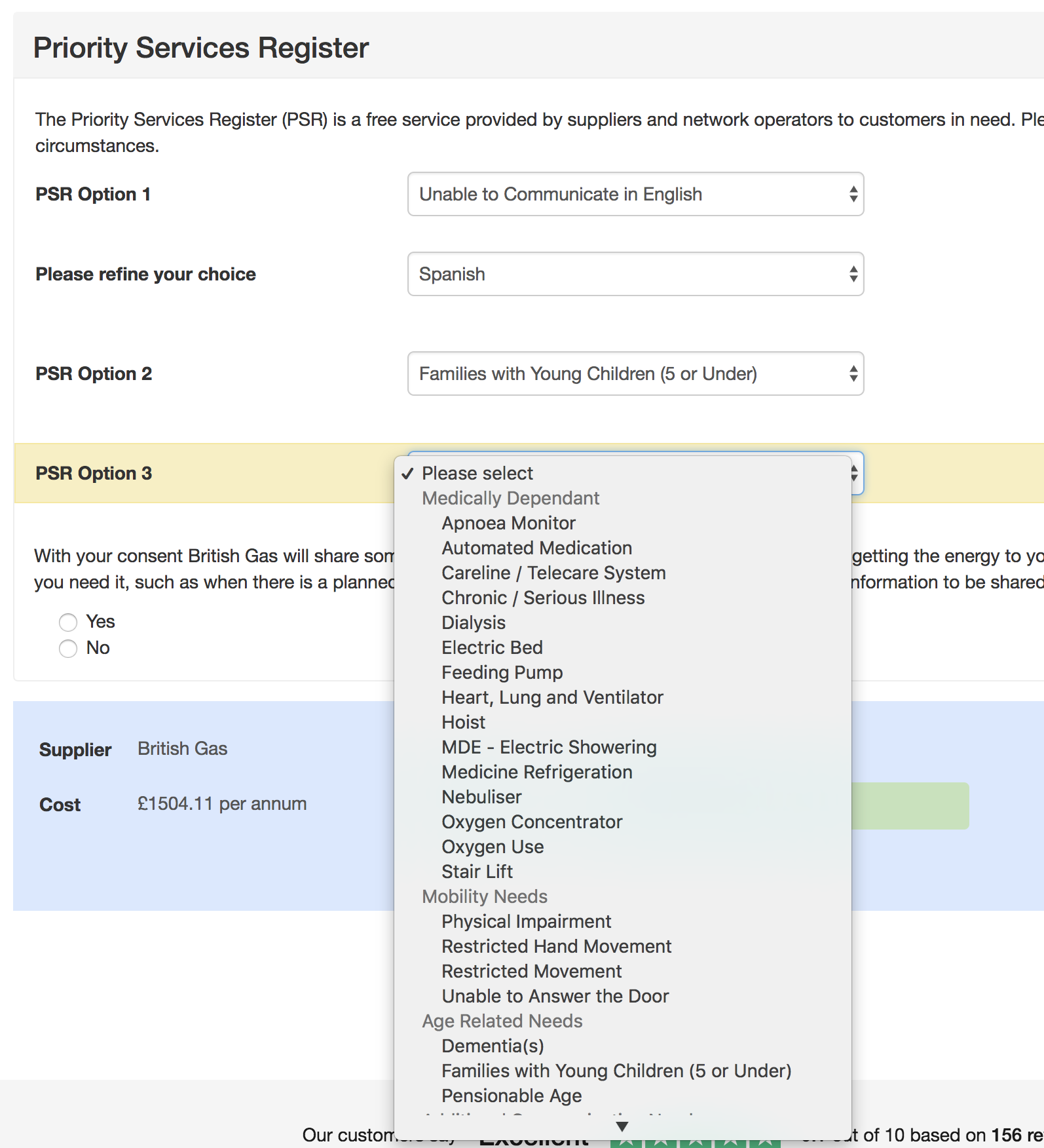
Task: Select Medicine Refrigeration option
Action: tap(623, 772)
